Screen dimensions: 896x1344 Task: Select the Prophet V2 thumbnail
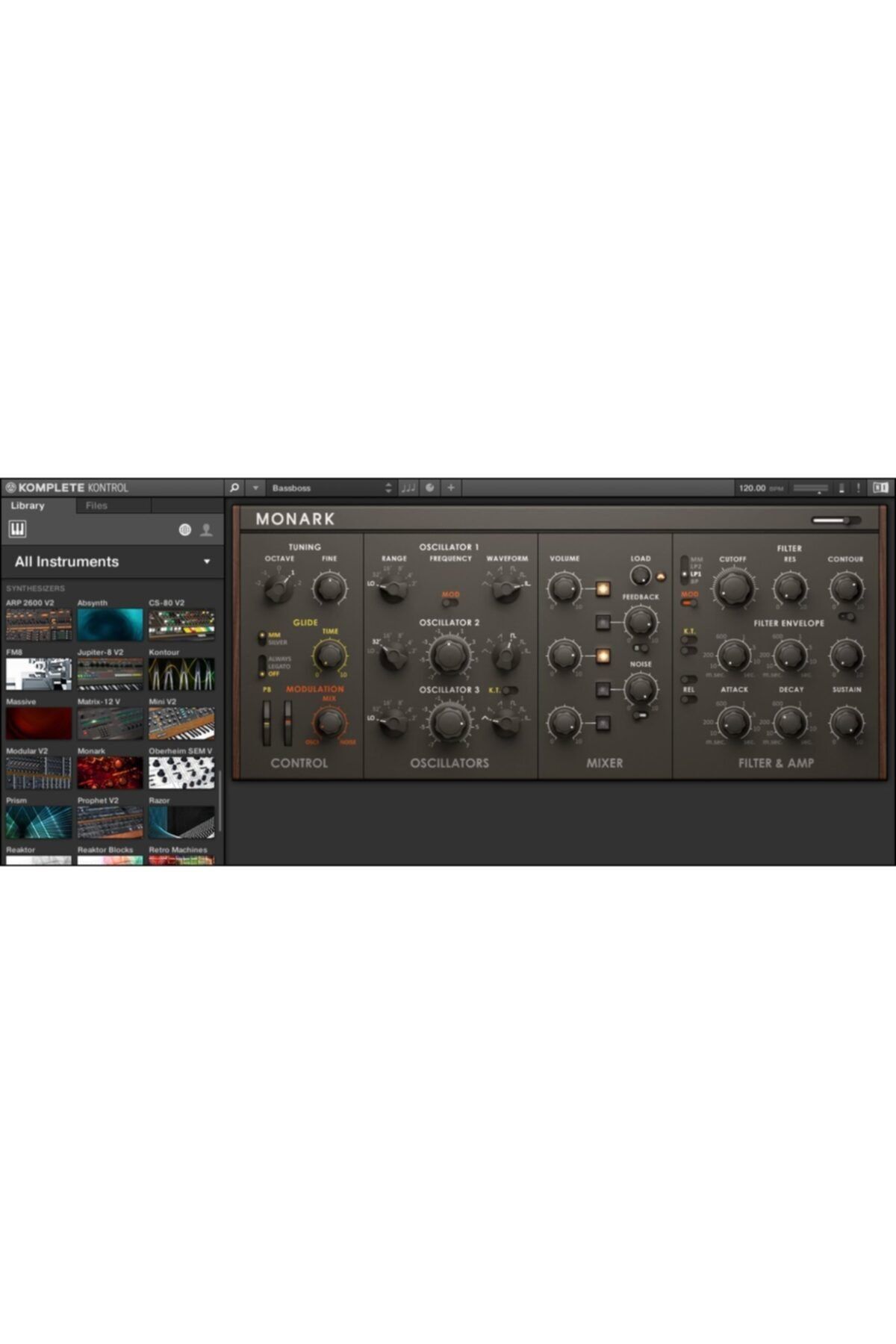tap(110, 822)
